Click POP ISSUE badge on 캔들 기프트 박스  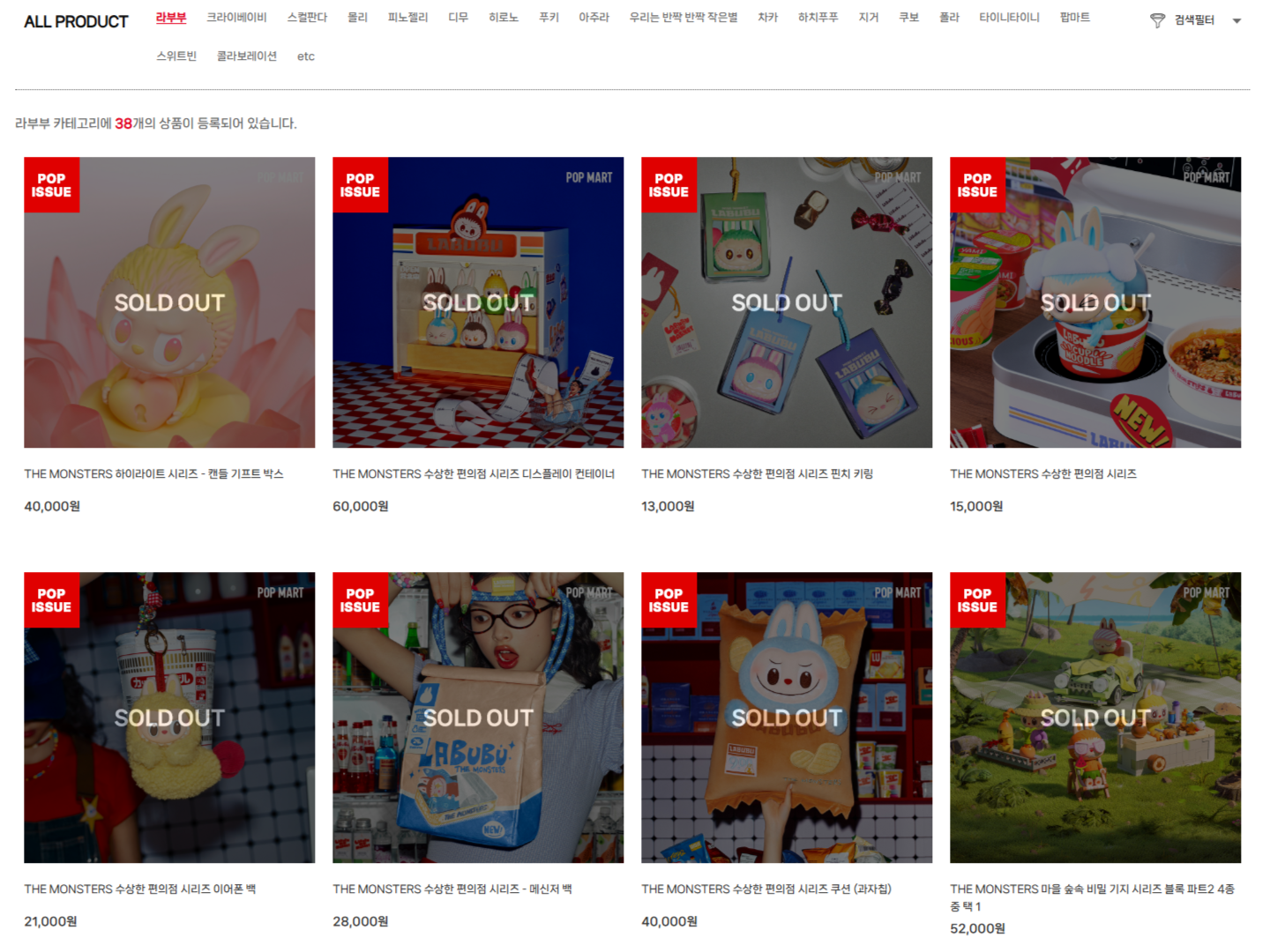[x=51, y=185]
